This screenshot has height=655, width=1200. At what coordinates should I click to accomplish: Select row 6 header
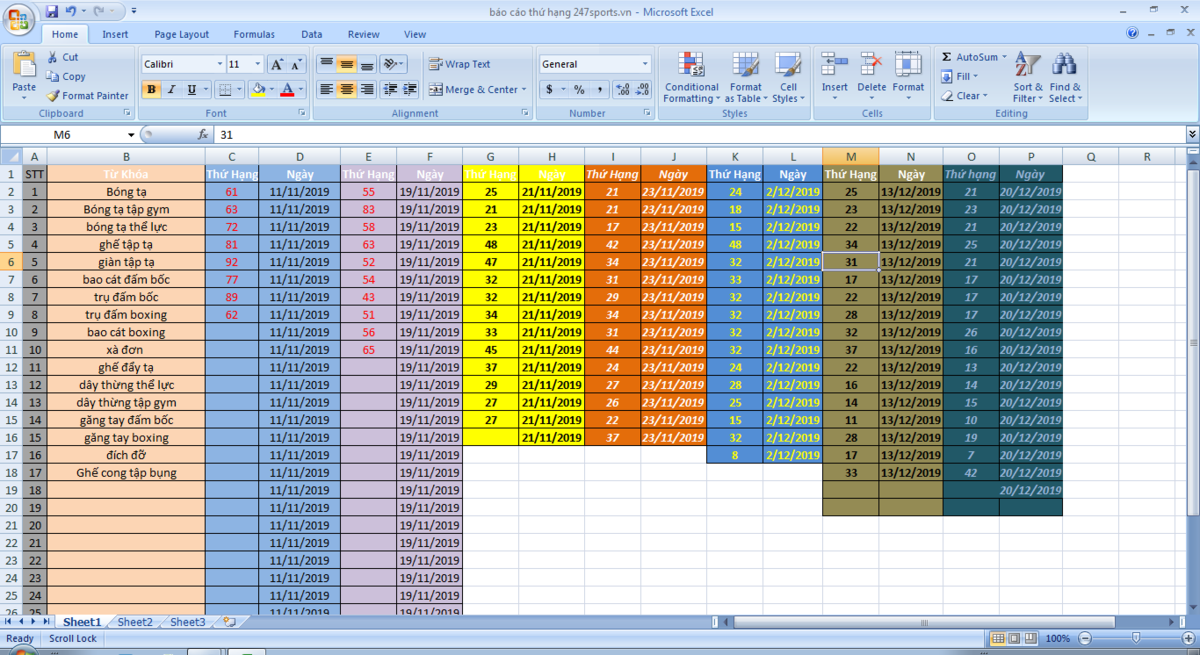[11, 262]
